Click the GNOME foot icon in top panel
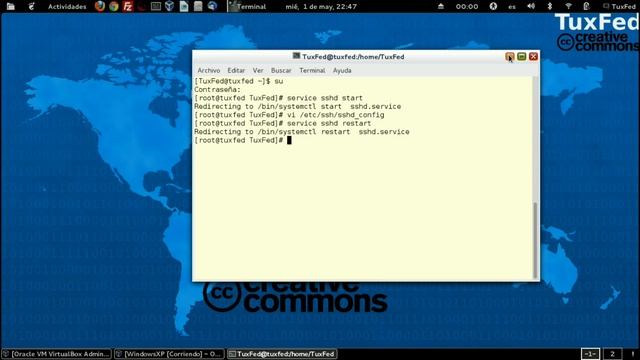The height and width of the screenshot is (360, 640). pyautogui.click(x=31, y=6)
